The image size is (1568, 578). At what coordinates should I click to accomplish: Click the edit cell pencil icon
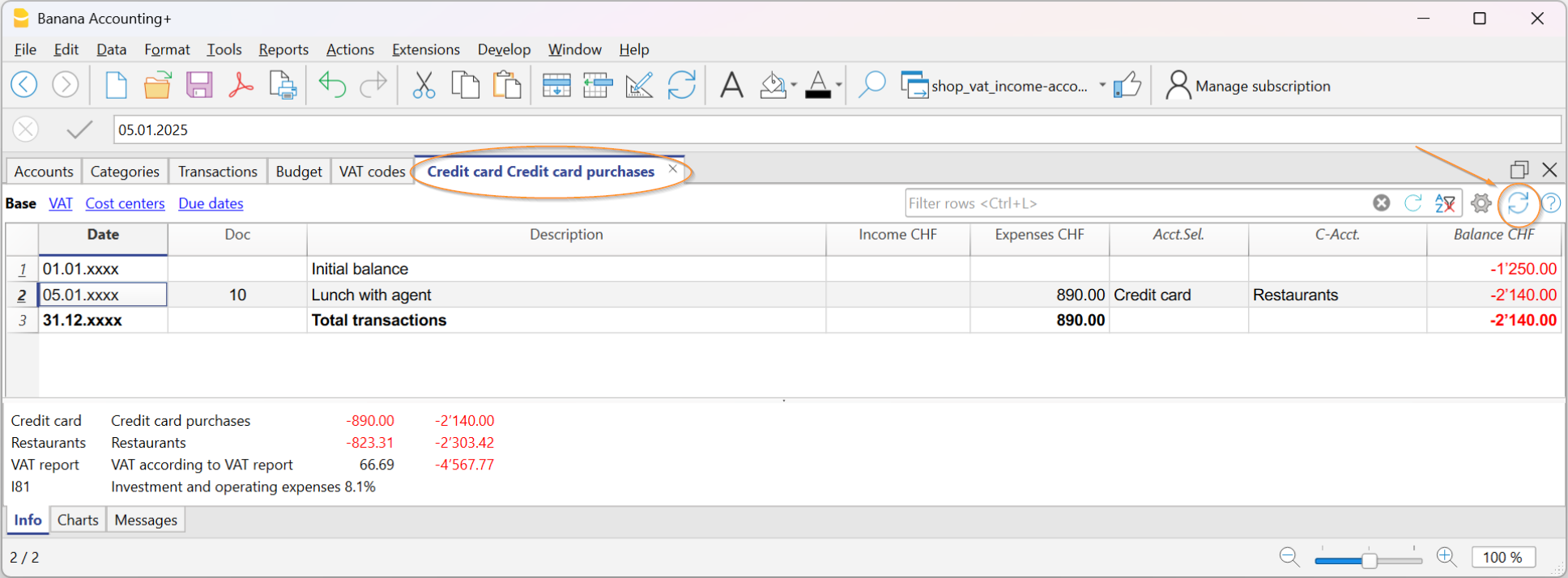[x=639, y=85]
